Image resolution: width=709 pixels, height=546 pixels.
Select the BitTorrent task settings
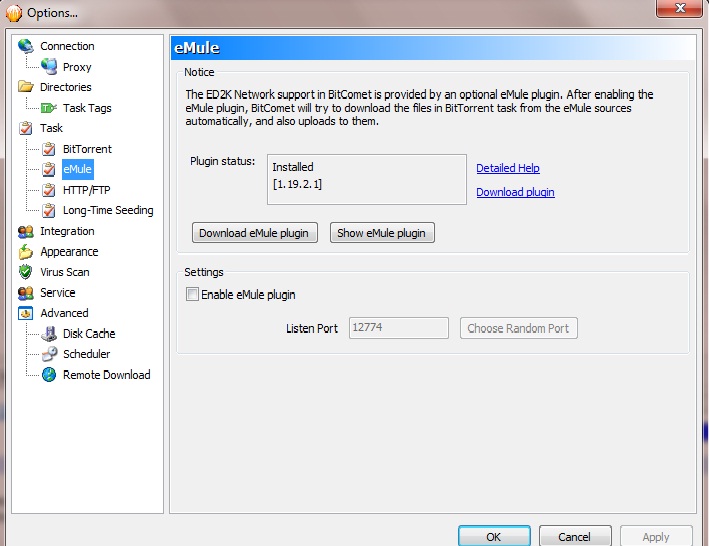pyautogui.click(x=87, y=149)
